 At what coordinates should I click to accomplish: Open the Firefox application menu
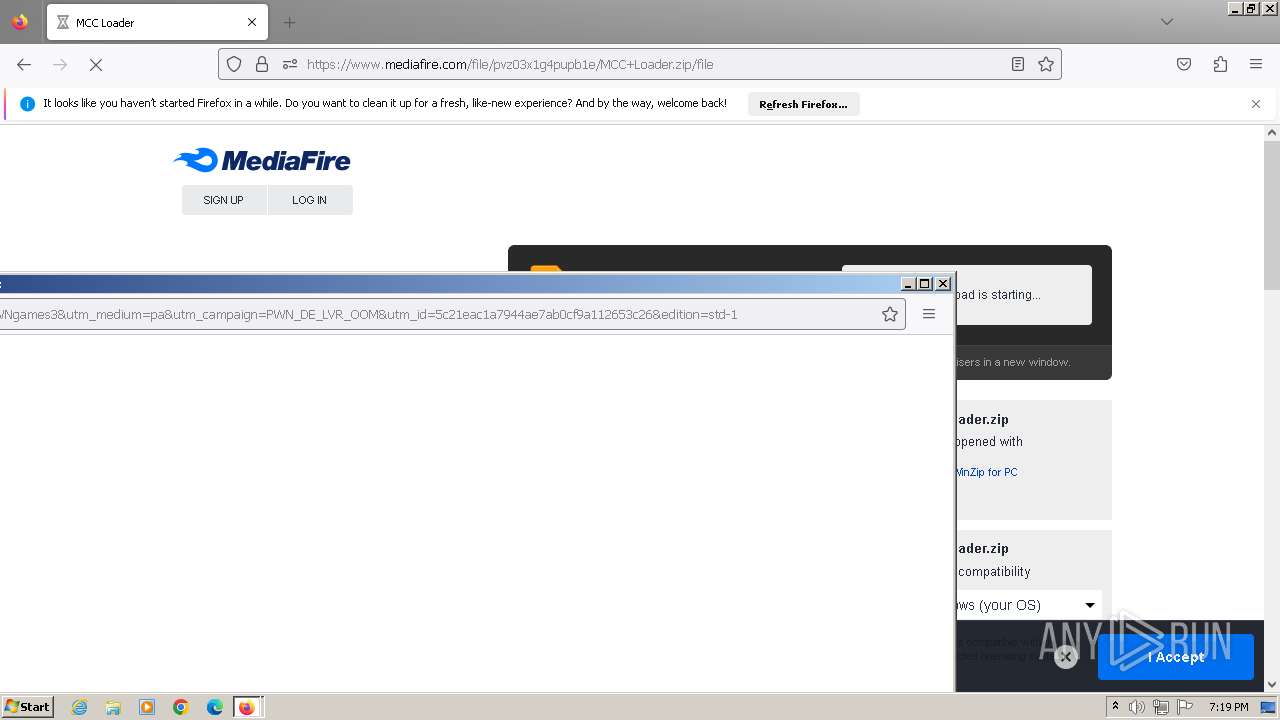1256,64
